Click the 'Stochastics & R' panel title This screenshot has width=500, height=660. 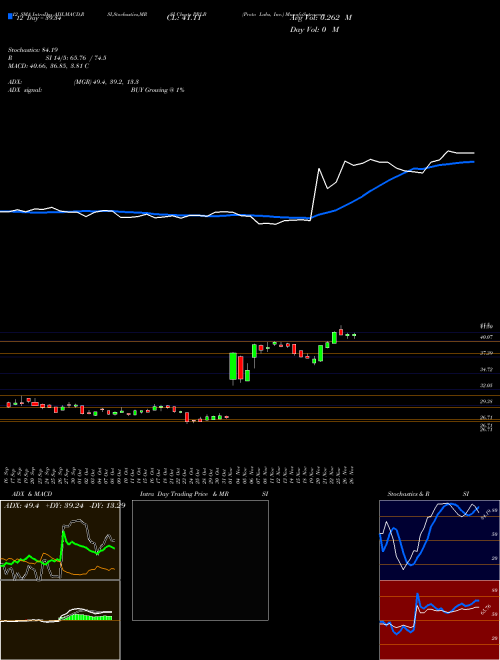(408, 494)
